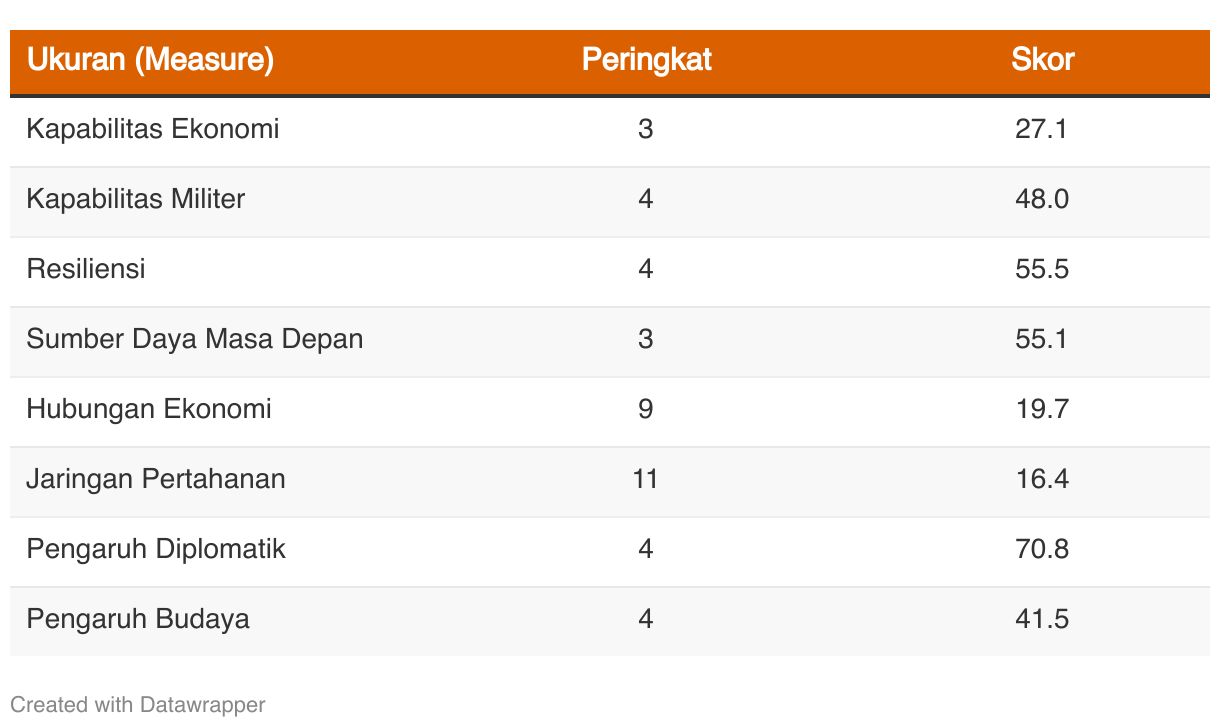Click the score value 27.1
Image resolution: width=1220 pixels, height=728 pixels.
pyautogui.click(x=1042, y=129)
